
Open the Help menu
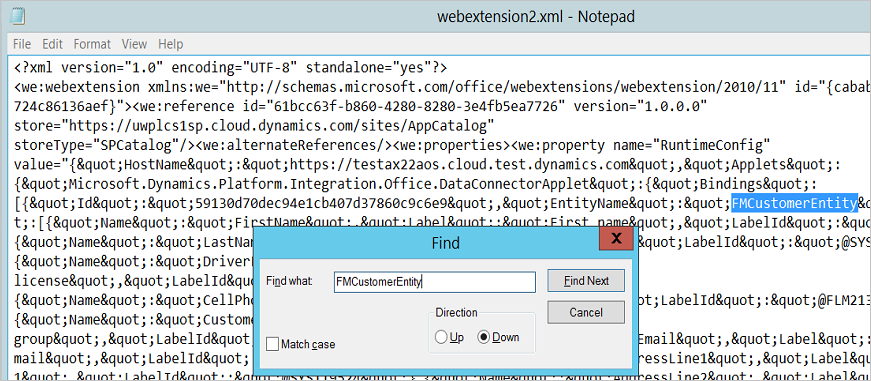(x=171, y=44)
